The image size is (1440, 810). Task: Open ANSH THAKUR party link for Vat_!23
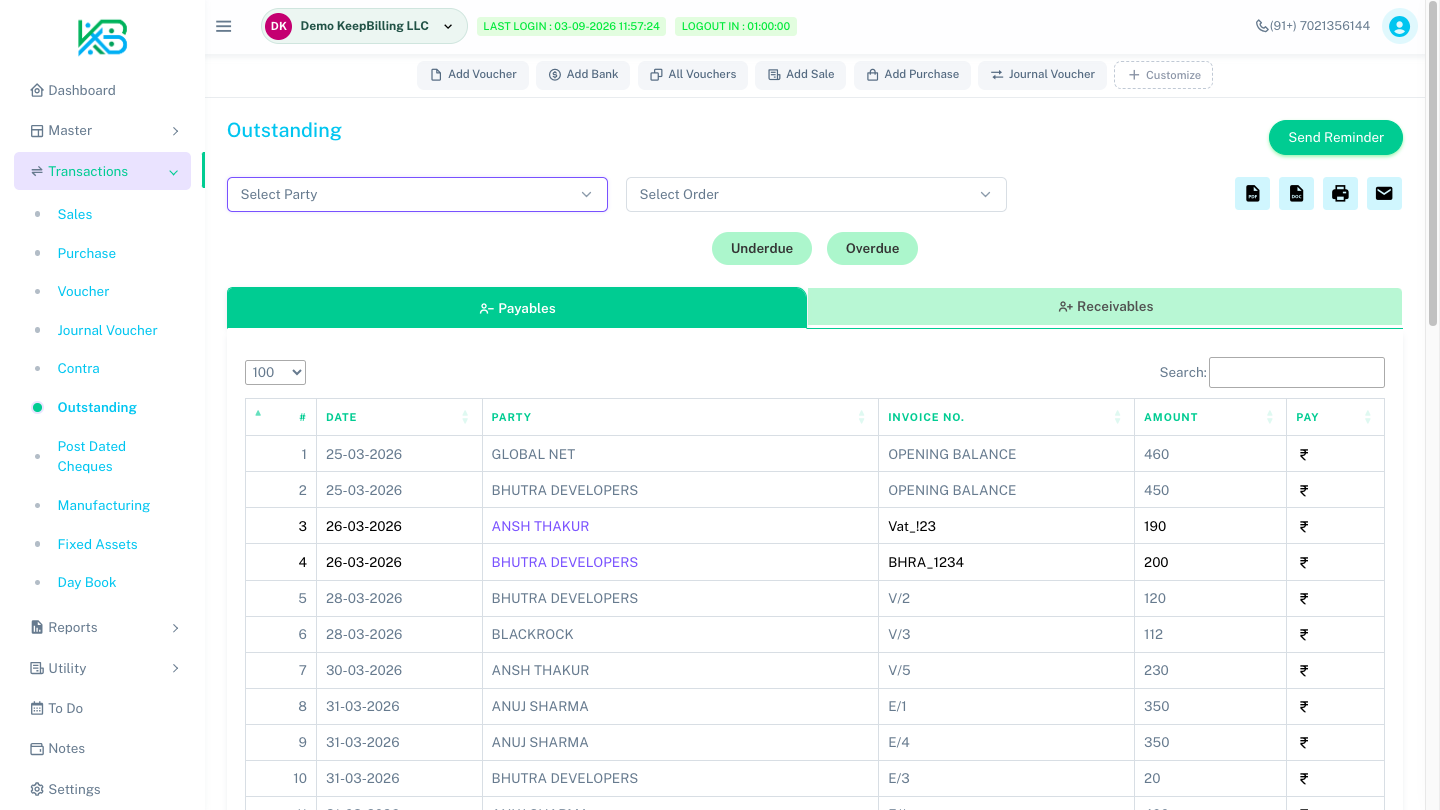540,526
